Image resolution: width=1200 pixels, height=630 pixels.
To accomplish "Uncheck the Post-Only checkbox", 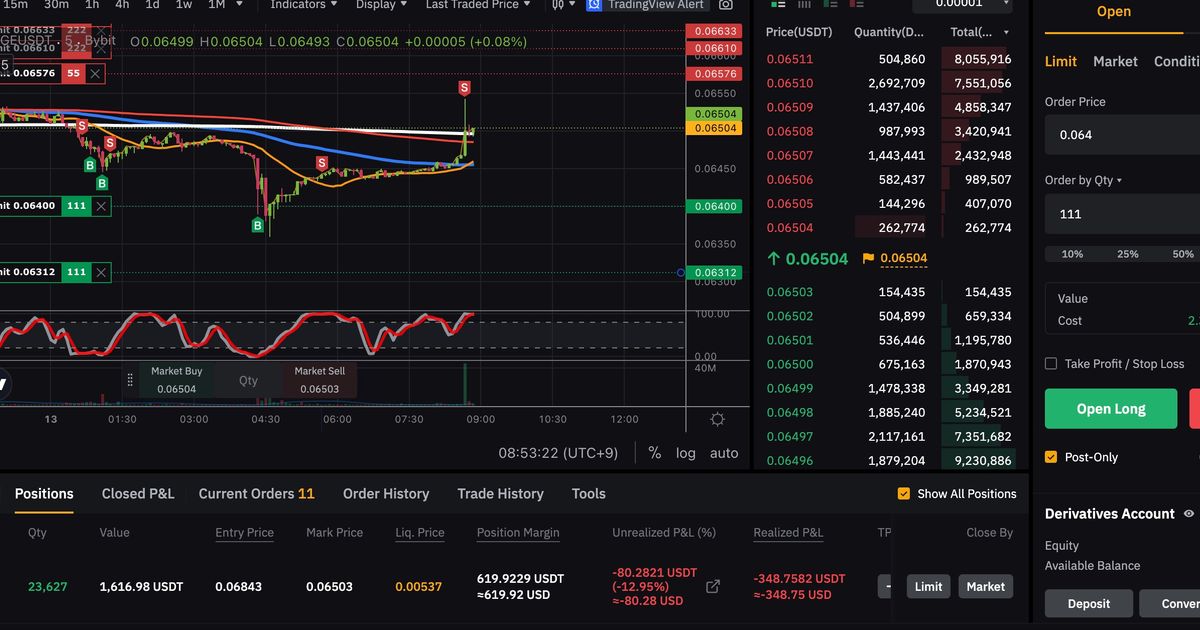I will pyautogui.click(x=1051, y=457).
